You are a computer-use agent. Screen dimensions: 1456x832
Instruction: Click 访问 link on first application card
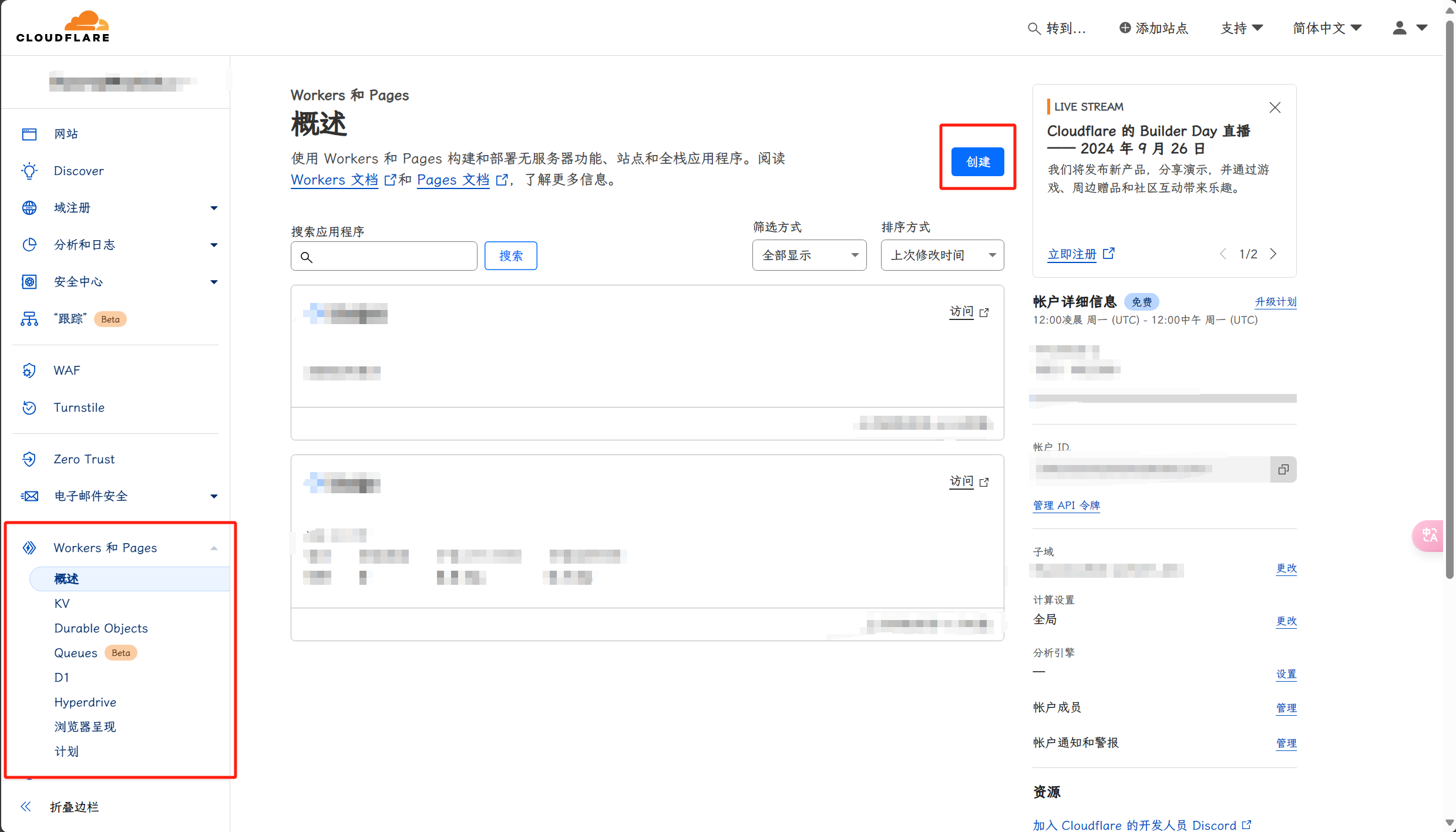(961, 312)
